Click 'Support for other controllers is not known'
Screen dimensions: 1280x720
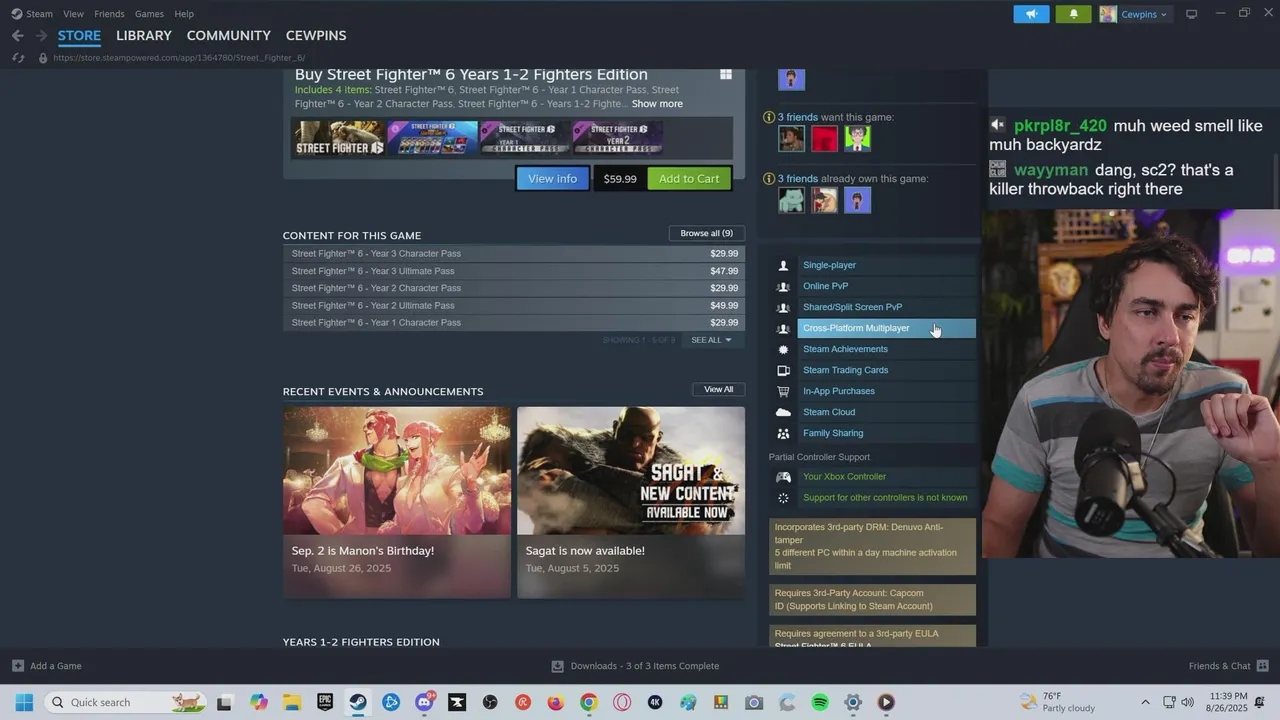(x=885, y=498)
